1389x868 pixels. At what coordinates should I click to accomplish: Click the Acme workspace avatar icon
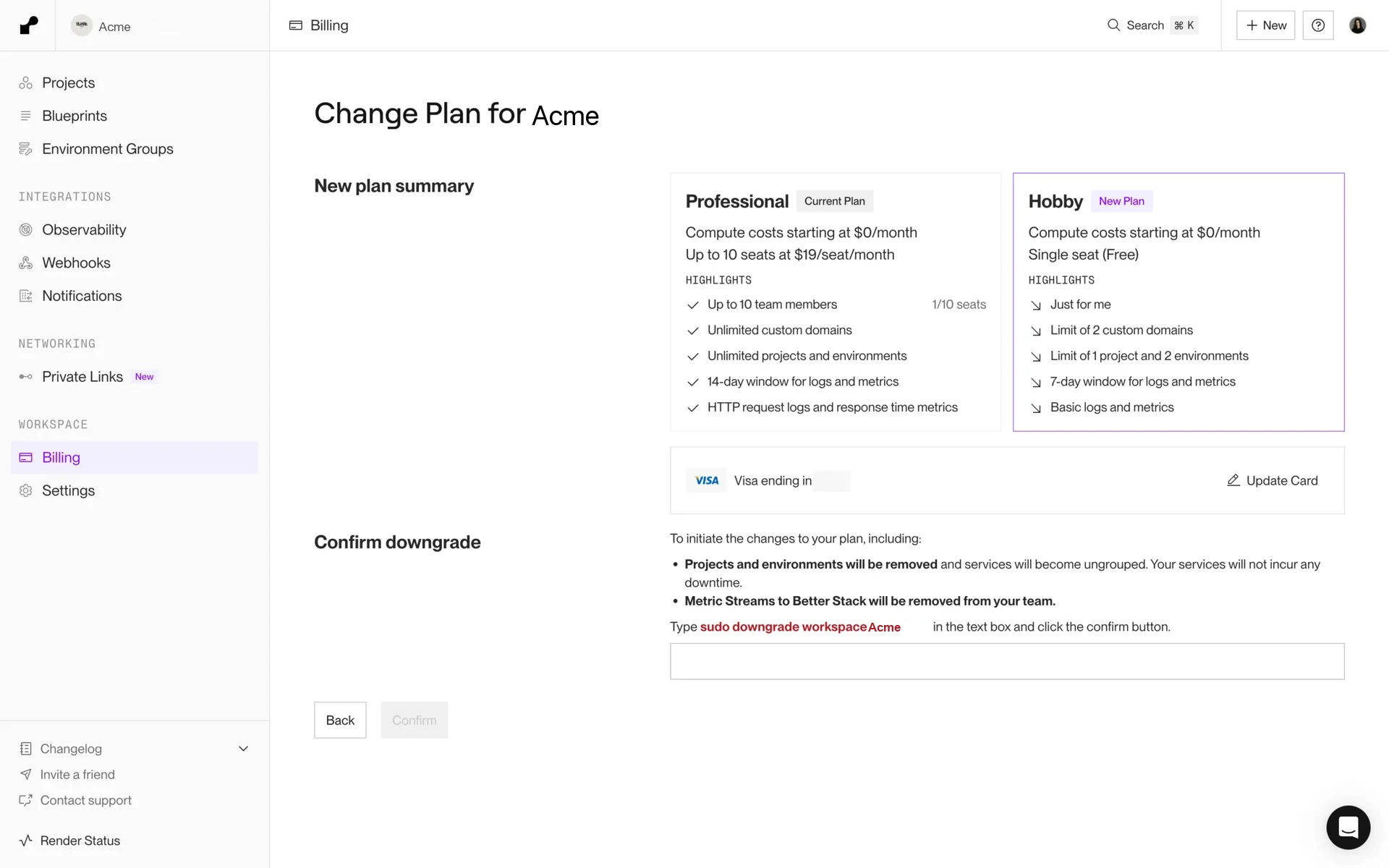click(x=82, y=25)
